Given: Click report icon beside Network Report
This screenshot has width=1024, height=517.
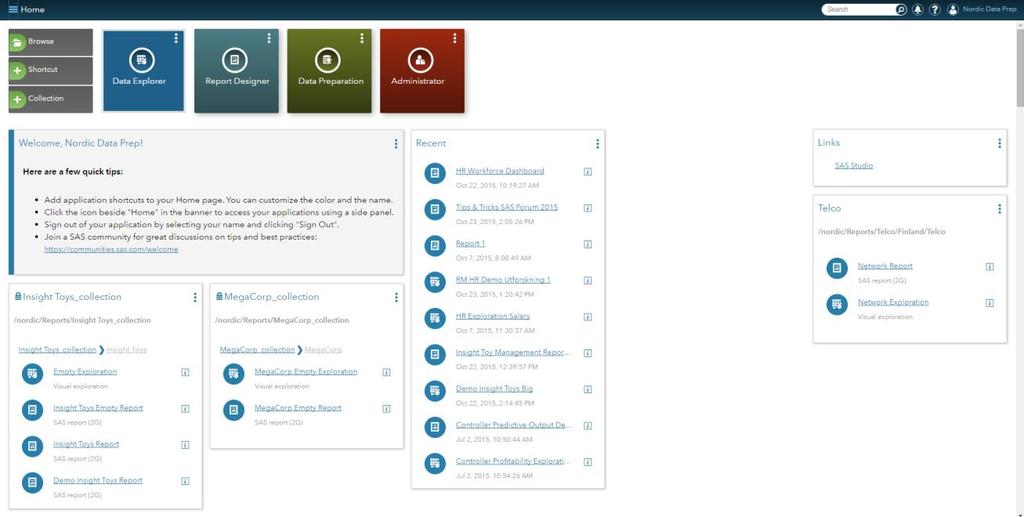Looking at the screenshot, I should [x=837, y=268].
